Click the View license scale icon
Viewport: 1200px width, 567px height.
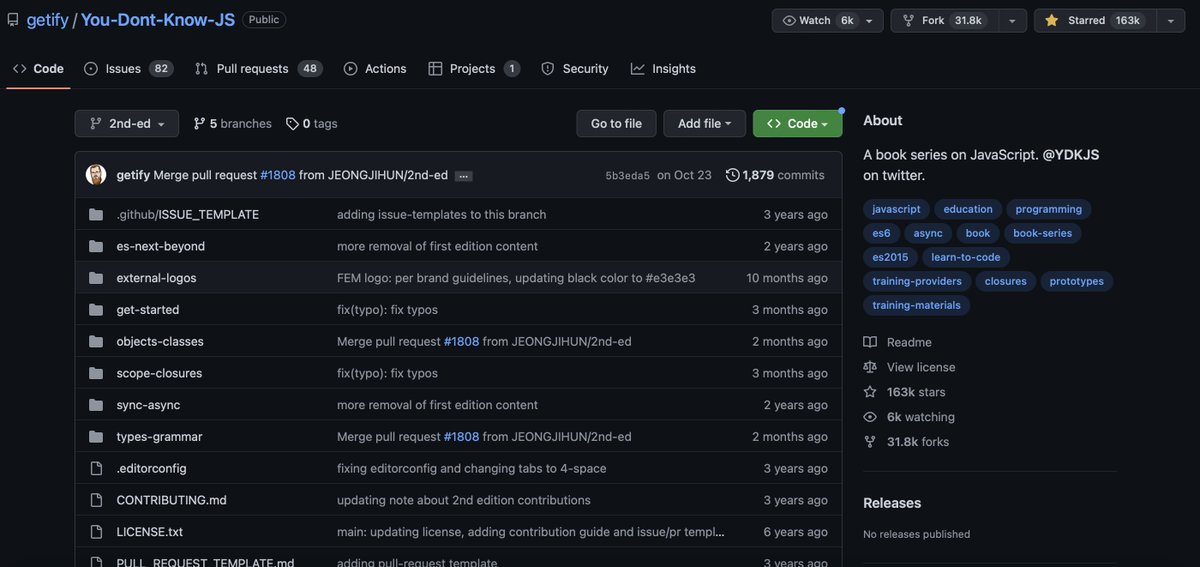[x=870, y=367]
